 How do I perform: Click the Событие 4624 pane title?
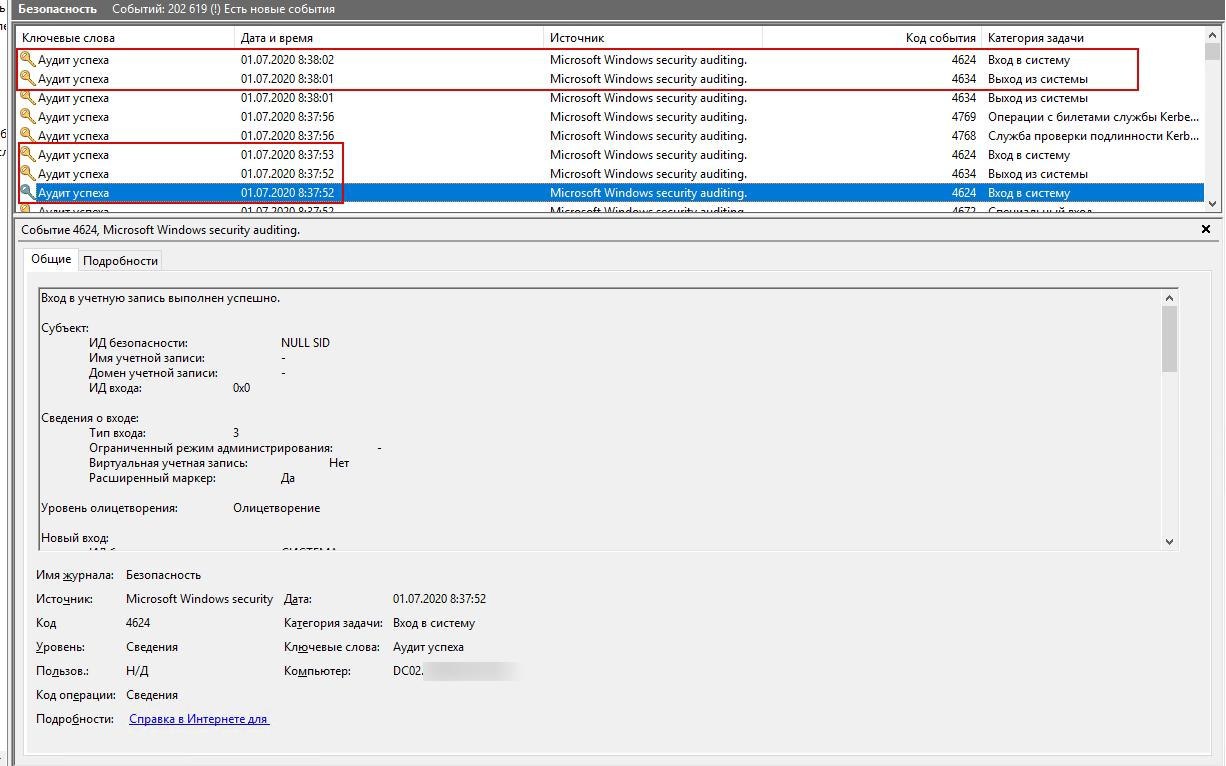(160, 230)
